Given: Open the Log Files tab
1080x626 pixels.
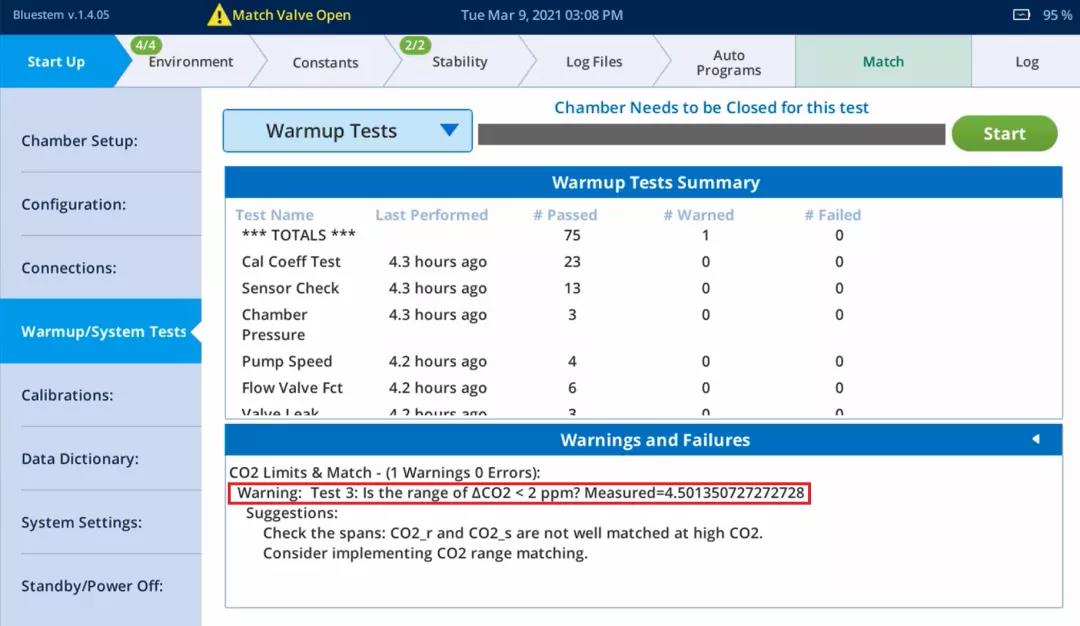Looking at the screenshot, I should (594, 62).
